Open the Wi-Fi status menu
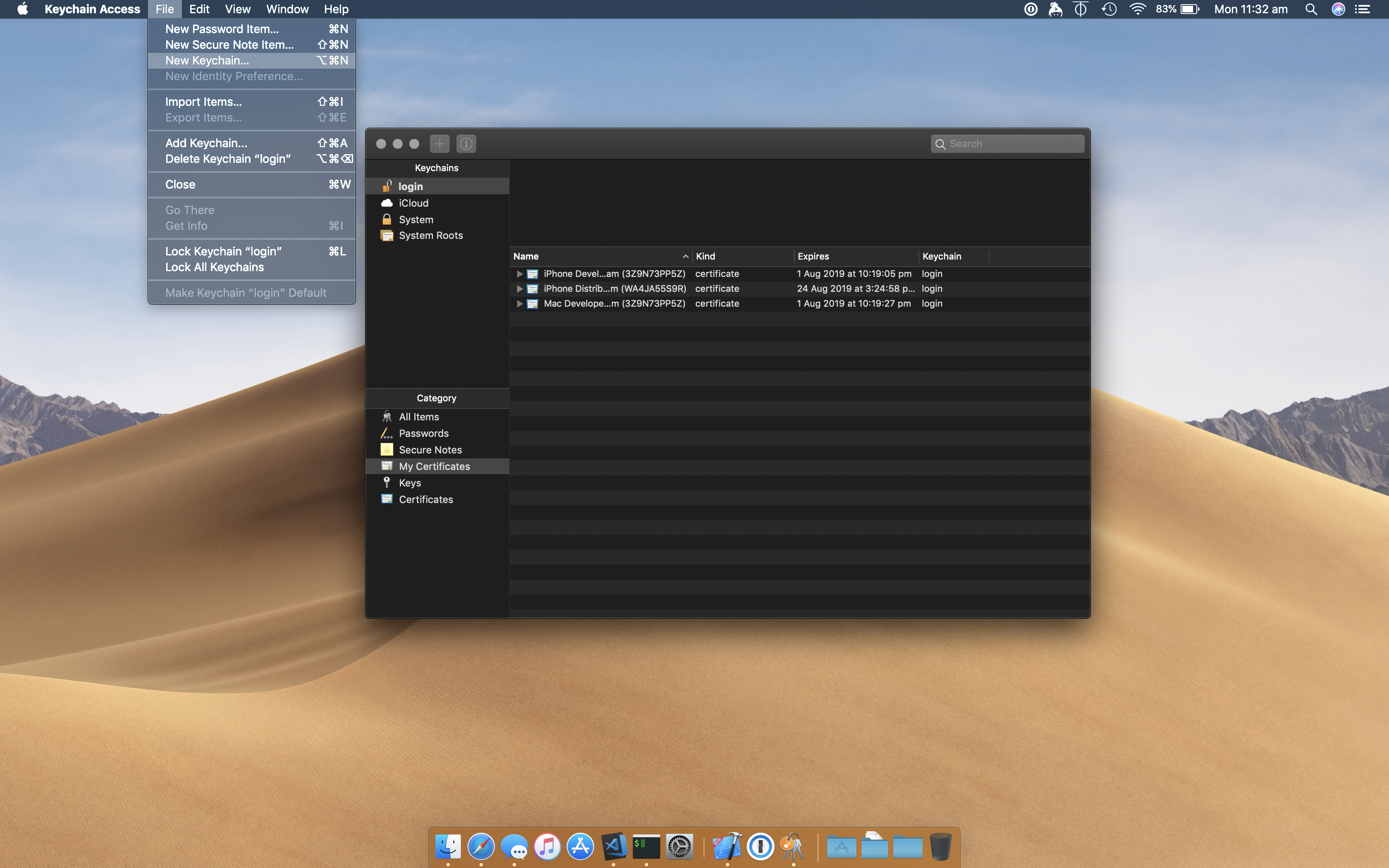 coord(1137,9)
